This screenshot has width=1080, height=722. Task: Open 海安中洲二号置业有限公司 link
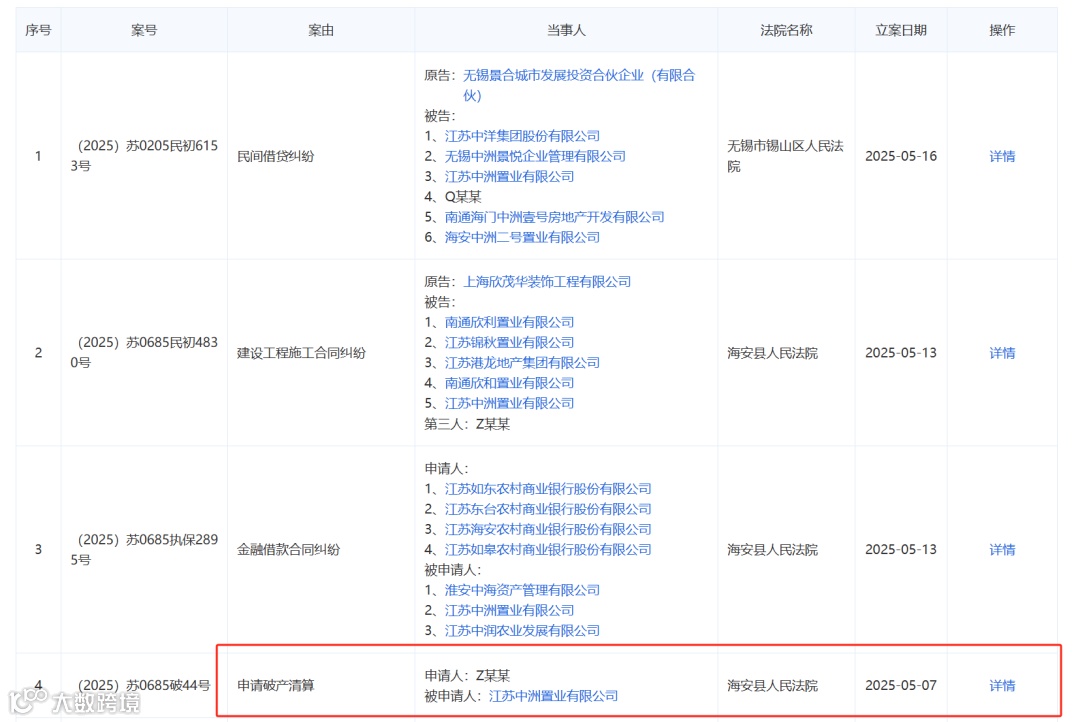coord(522,237)
